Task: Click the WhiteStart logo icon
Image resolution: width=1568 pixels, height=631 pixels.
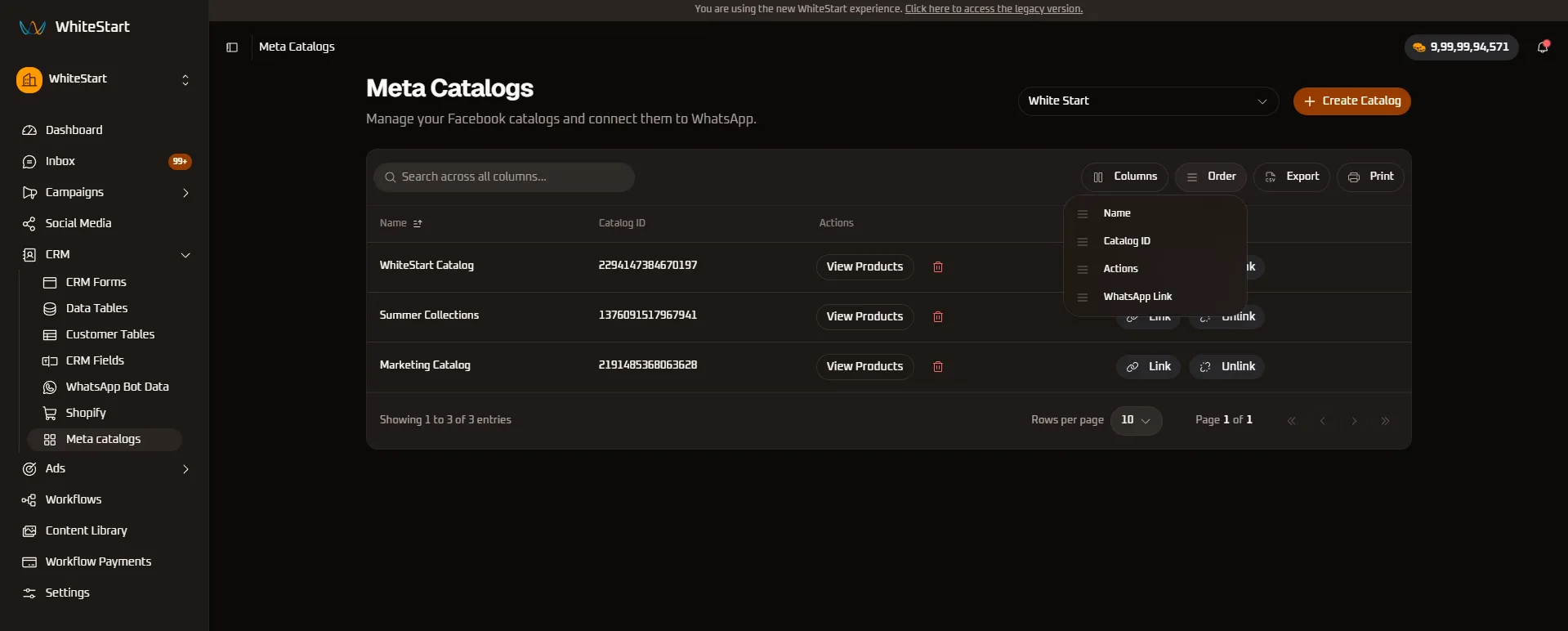Action: coord(33,27)
